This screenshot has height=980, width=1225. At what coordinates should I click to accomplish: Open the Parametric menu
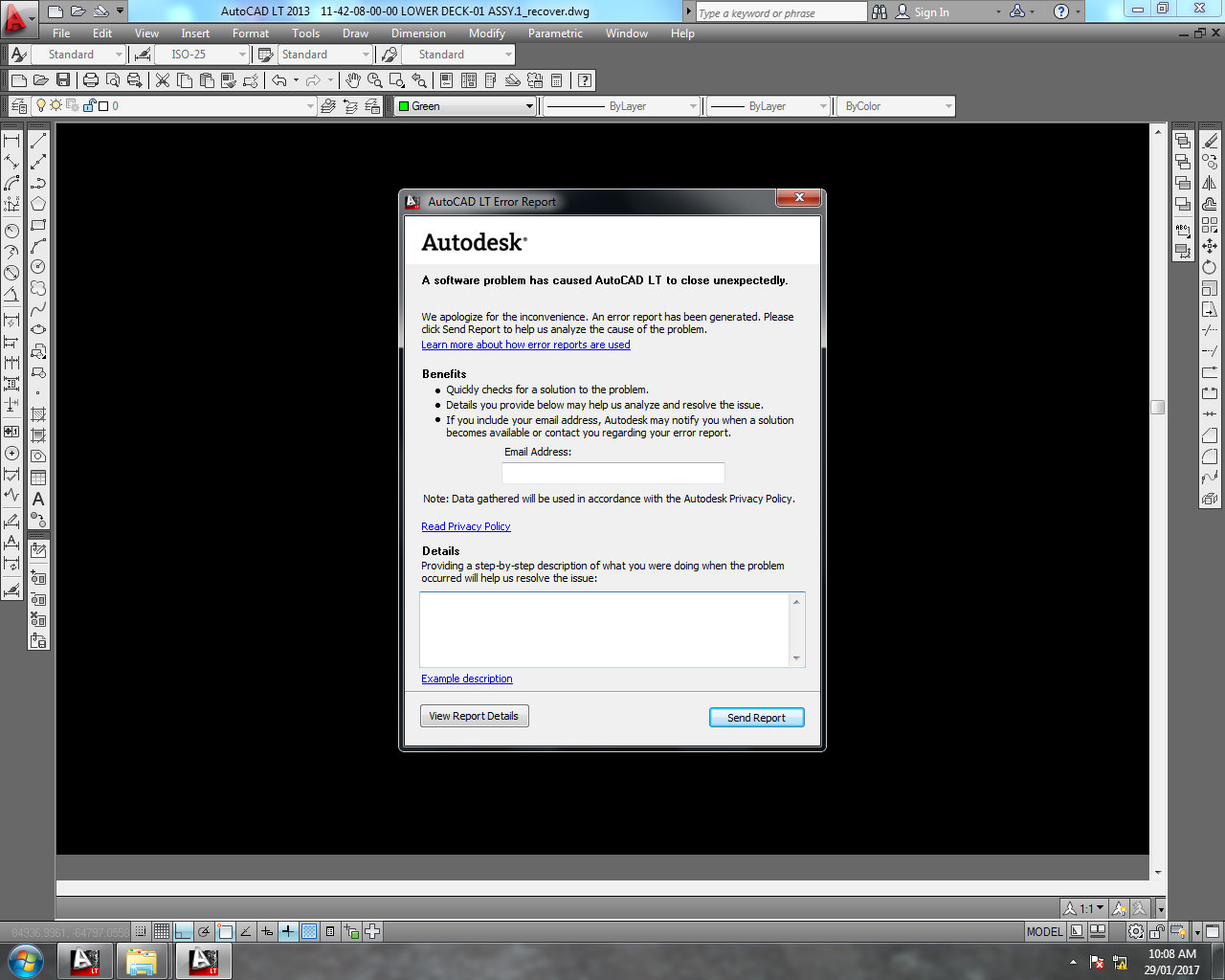[x=555, y=33]
